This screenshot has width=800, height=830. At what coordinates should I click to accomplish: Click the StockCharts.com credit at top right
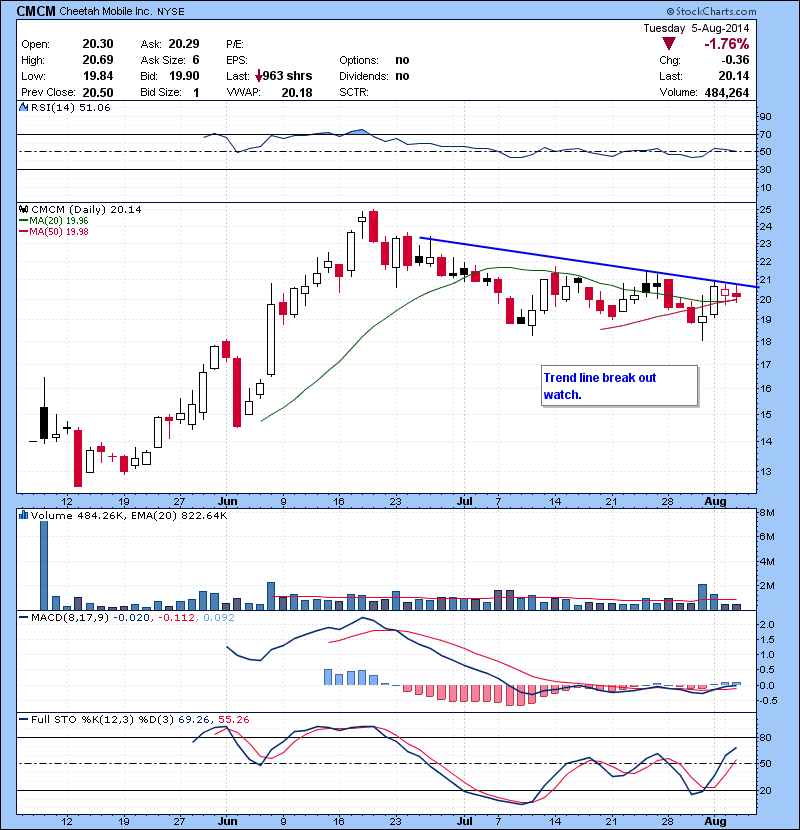[x=711, y=11]
